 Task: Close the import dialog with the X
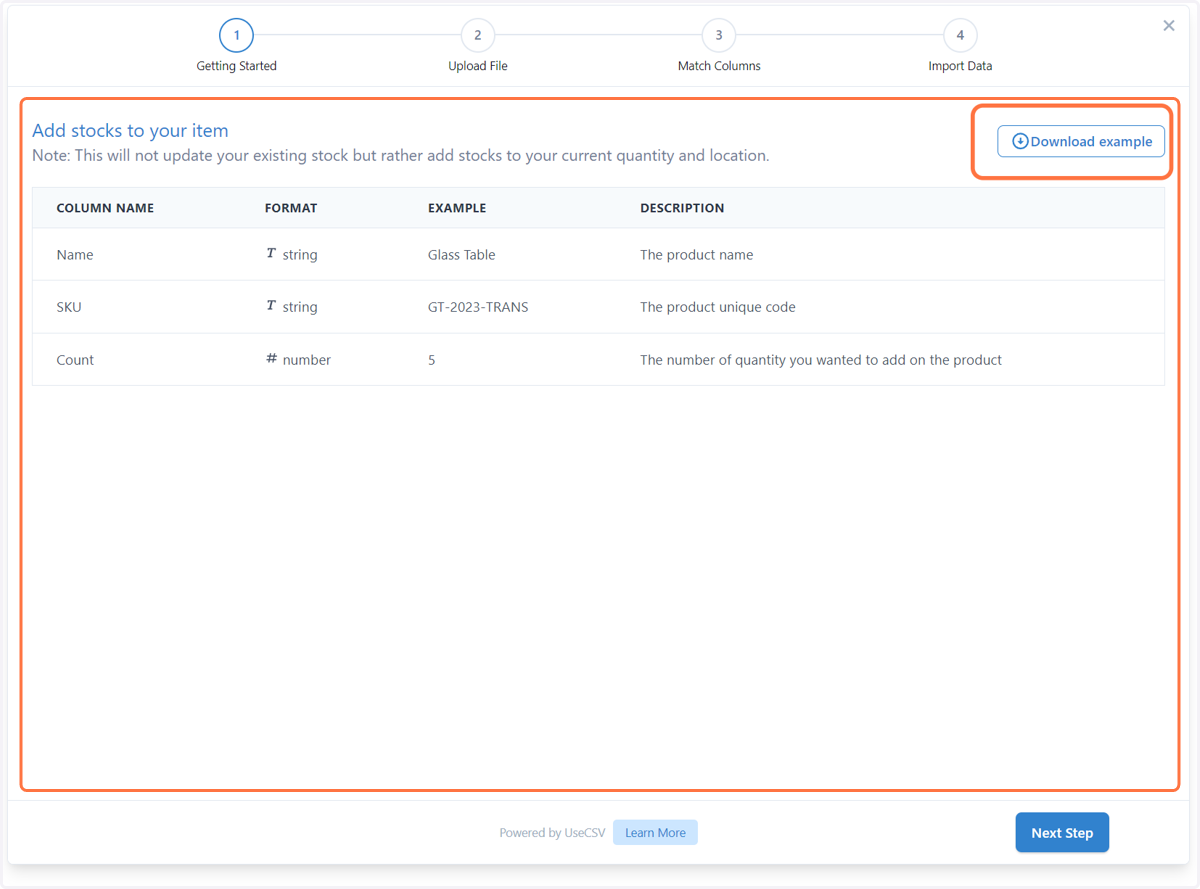[1169, 26]
